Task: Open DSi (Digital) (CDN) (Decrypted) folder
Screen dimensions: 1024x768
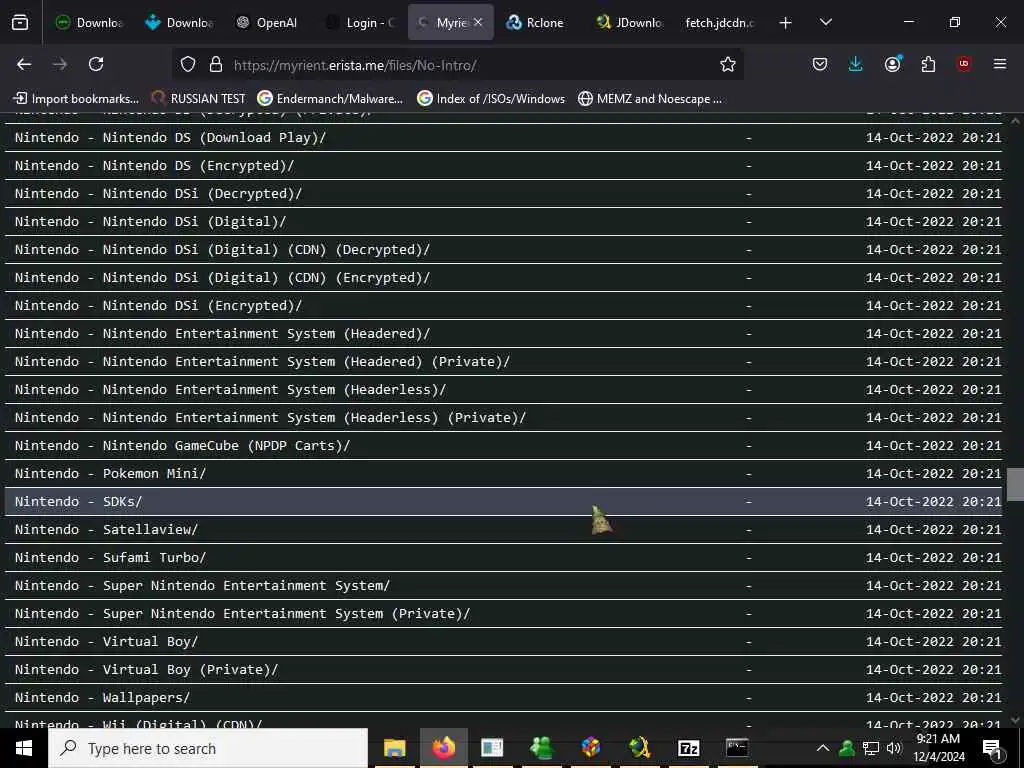Action: point(222,250)
